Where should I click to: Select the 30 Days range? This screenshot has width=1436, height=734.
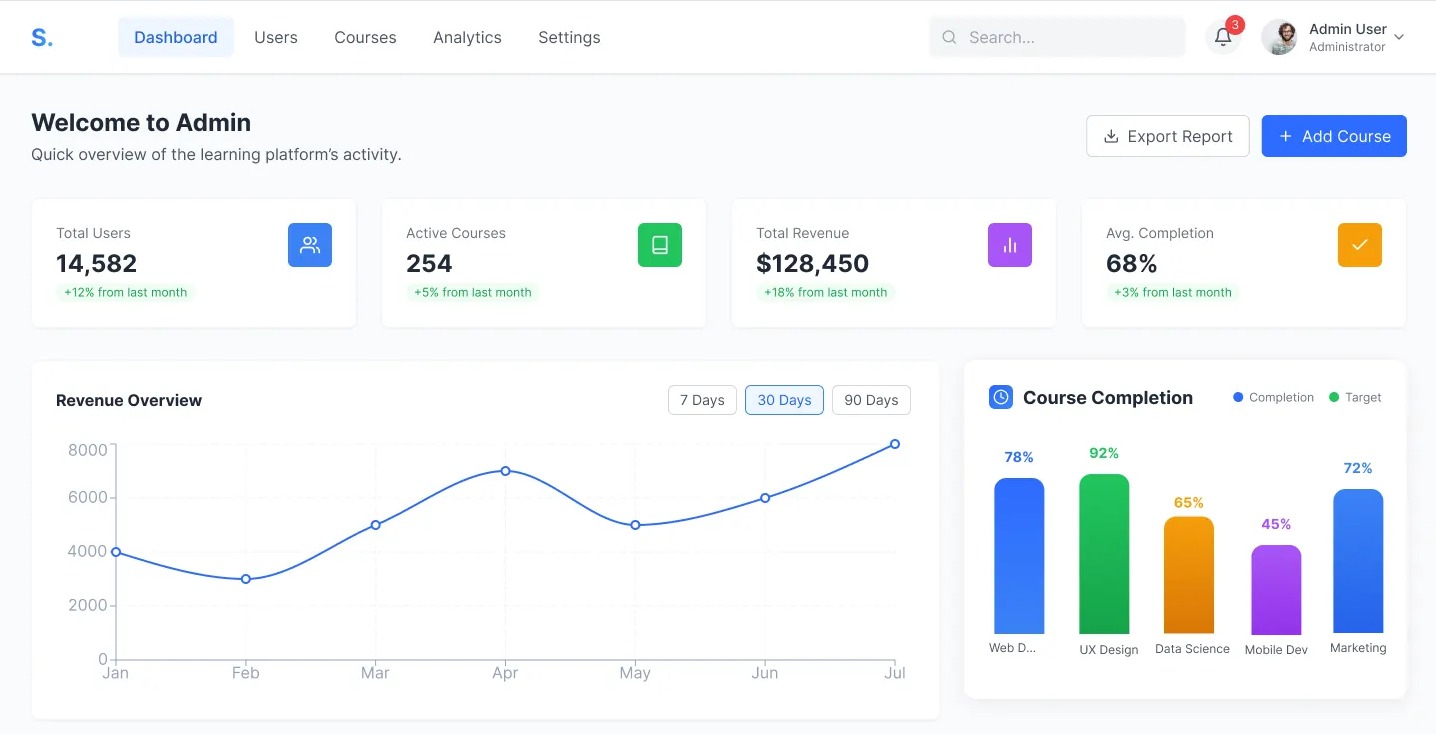[x=784, y=400]
